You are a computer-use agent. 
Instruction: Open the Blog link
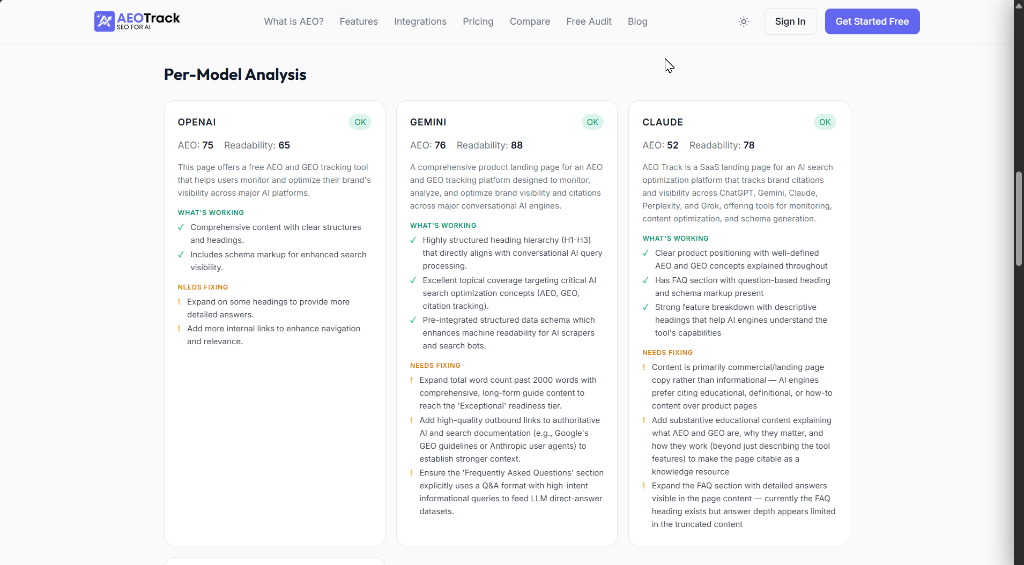pyautogui.click(x=637, y=22)
